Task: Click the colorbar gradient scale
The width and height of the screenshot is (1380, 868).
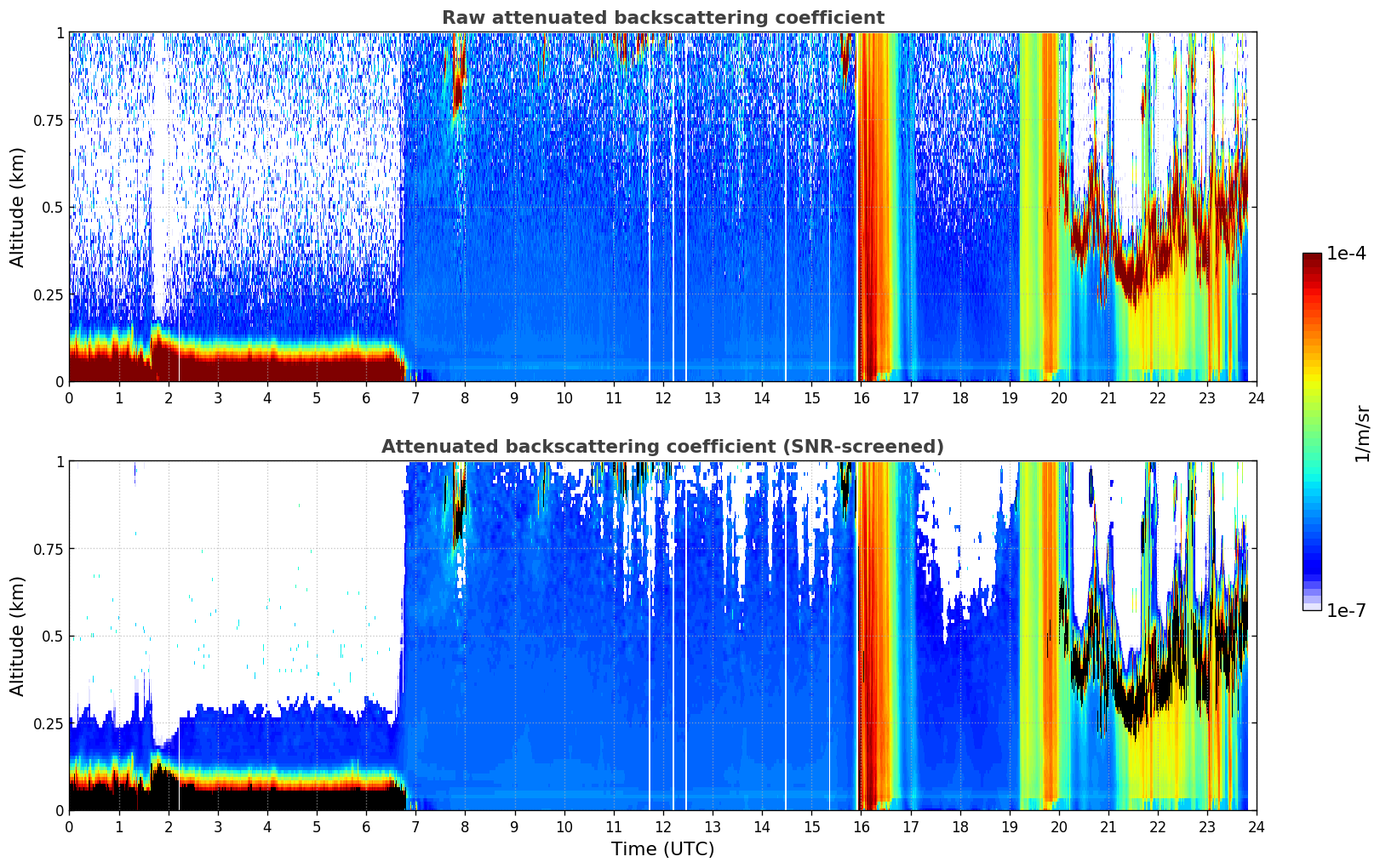Action: (x=1312, y=431)
